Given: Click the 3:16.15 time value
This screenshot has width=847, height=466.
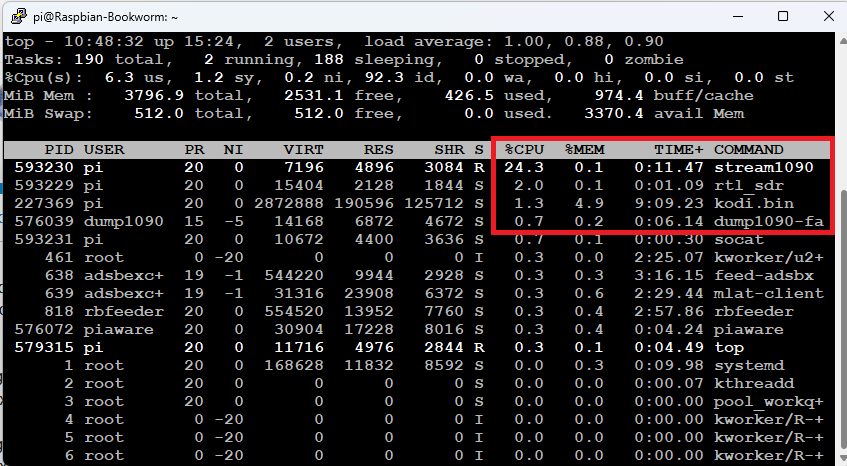Looking at the screenshot, I should (x=669, y=275).
